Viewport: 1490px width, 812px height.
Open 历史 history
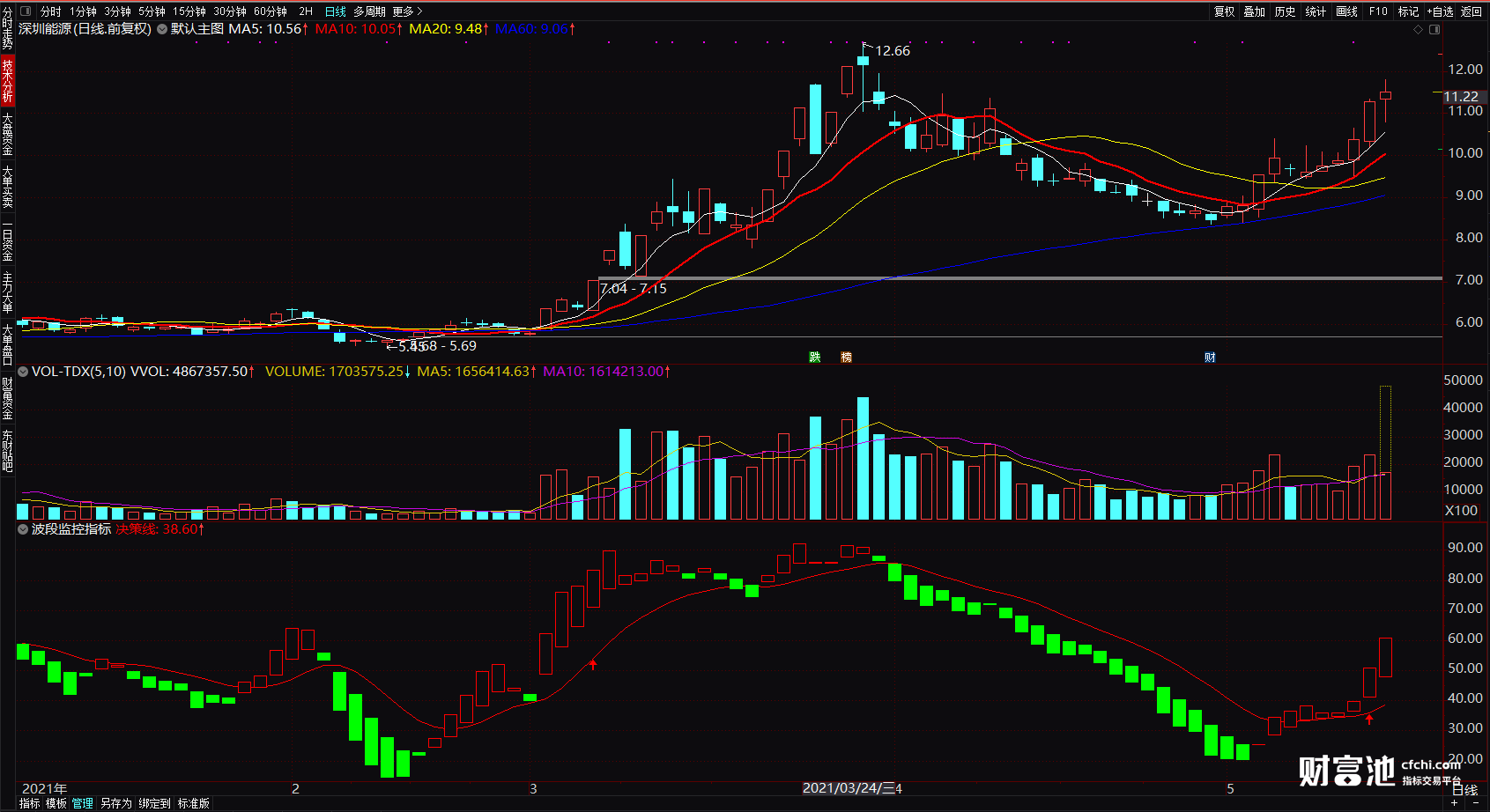1286,11
